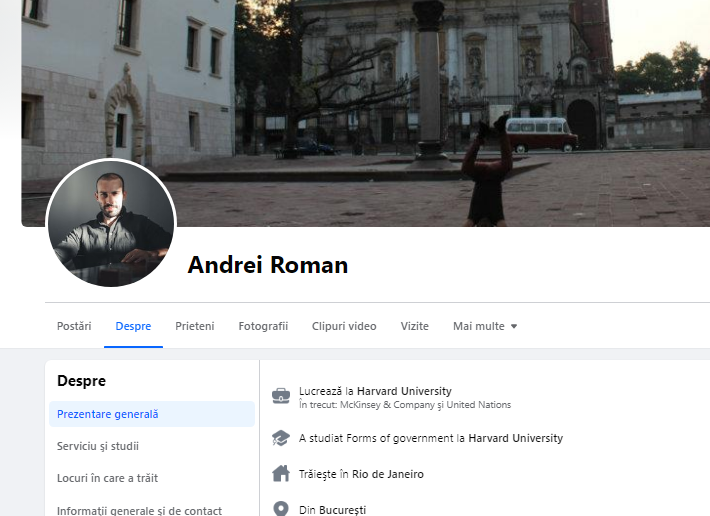Click the graduation cap education icon

point(281,438)
